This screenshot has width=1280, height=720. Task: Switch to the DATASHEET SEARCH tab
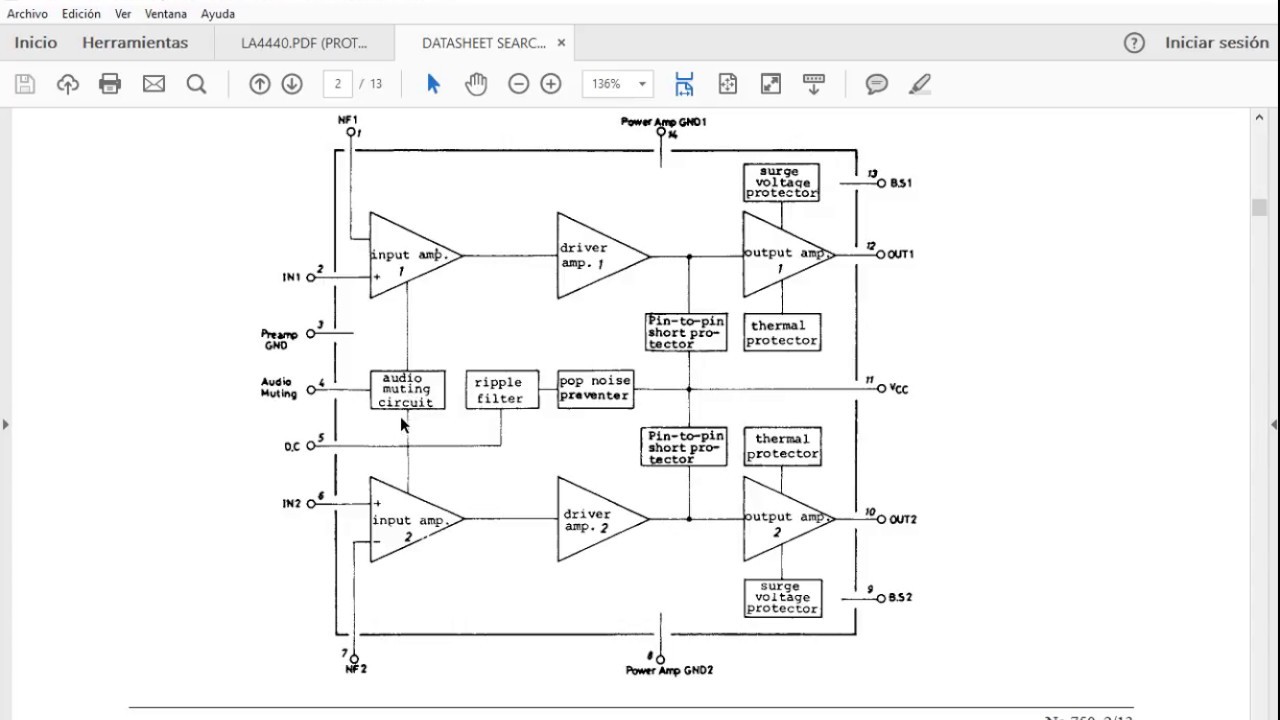coord(484,43)
